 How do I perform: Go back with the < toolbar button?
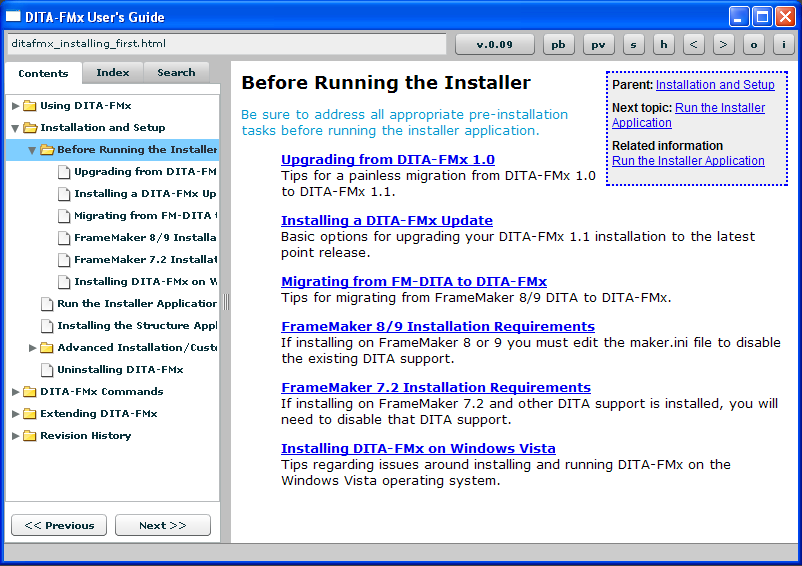[x=694, y=44]
